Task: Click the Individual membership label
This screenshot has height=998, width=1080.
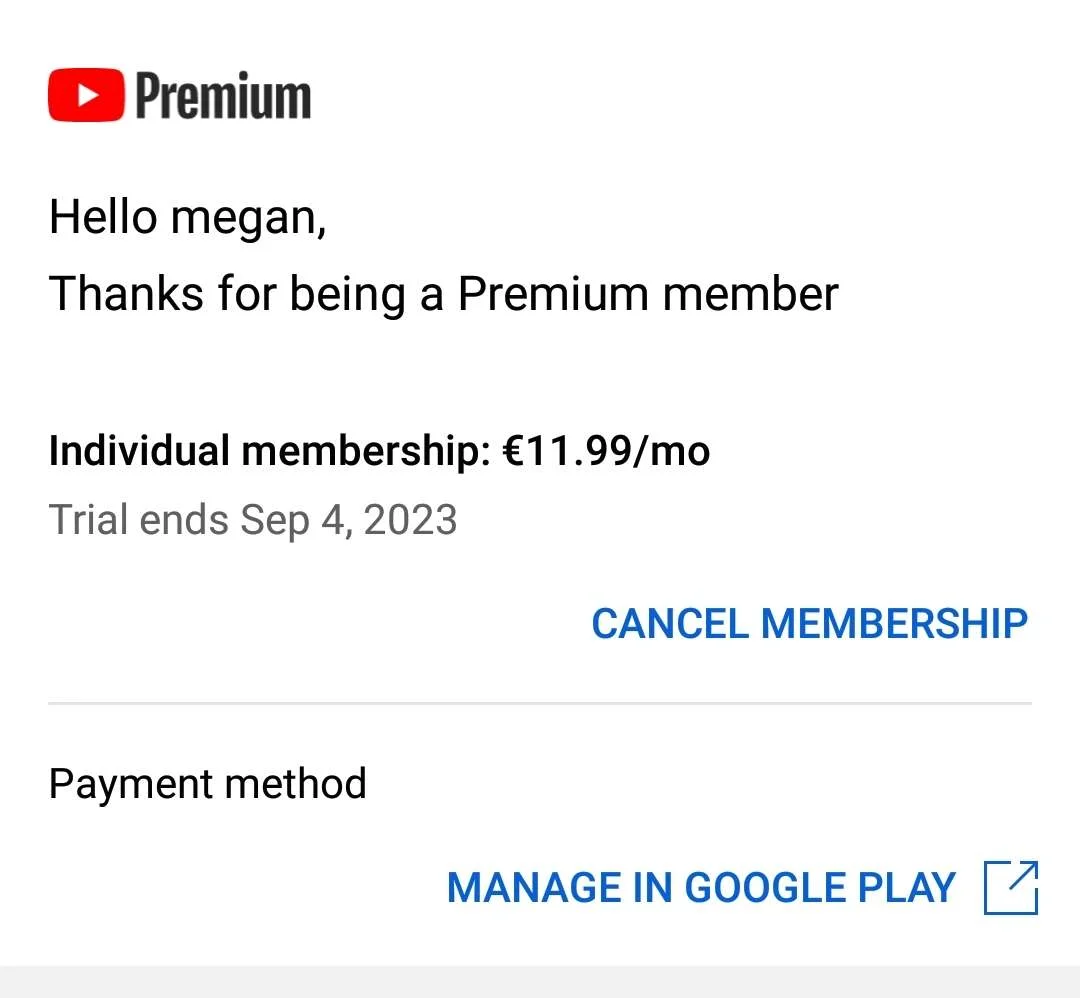Action: [x=269, y=451]
